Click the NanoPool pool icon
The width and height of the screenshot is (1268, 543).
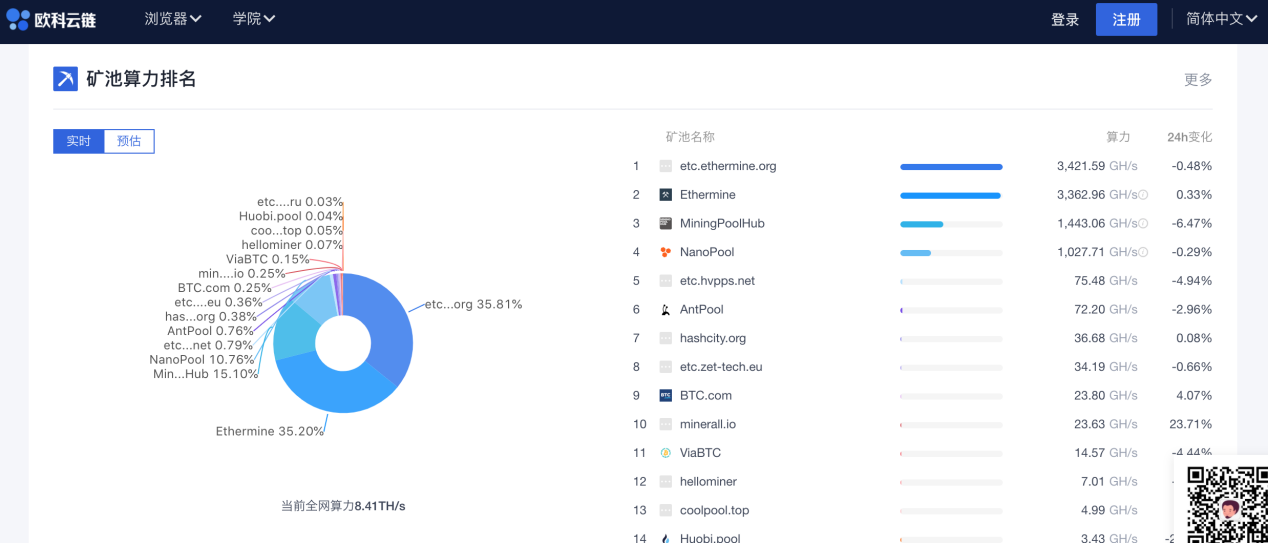click(666, 252)
